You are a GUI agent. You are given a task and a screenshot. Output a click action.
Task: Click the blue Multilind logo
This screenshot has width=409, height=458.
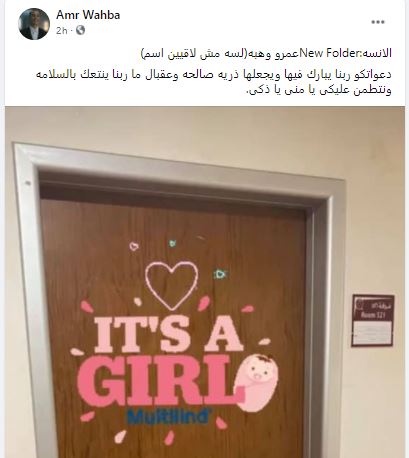click(168, 417)
